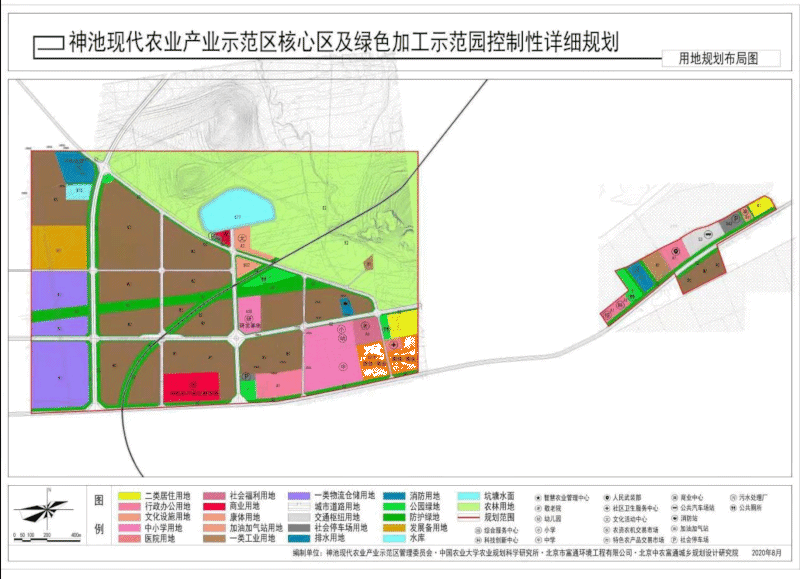Click the 公共厕所 legend symbol
The height and width of the screenshot is (579, 810).
point(733,508)
